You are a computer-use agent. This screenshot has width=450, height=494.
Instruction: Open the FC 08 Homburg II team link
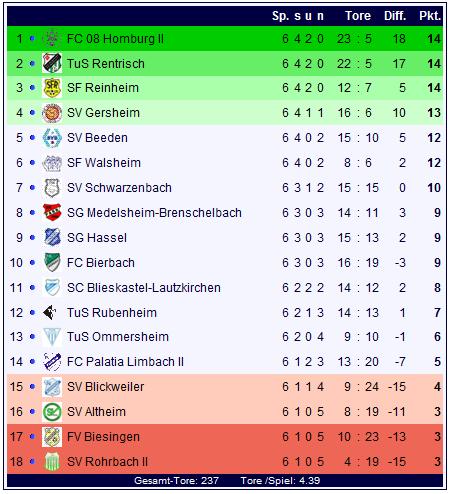115,39
